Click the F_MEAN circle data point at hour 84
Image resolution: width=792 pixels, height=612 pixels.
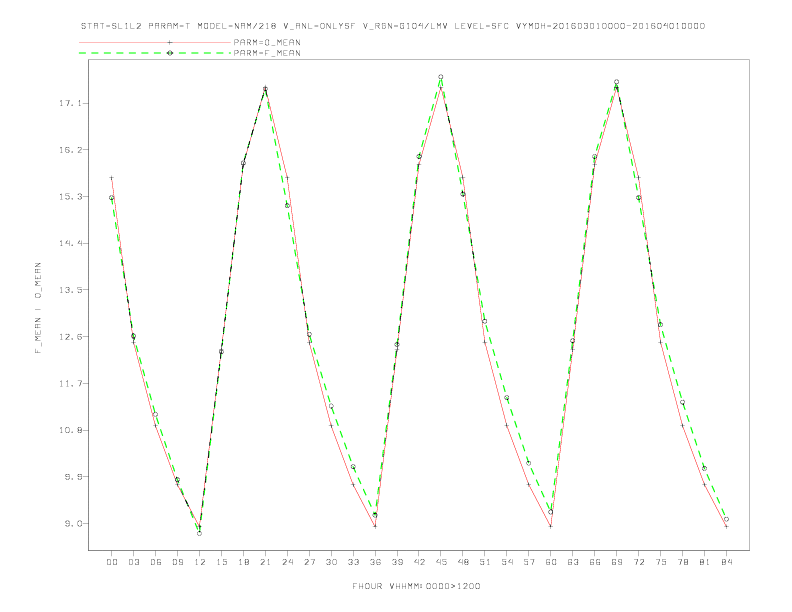726,519
